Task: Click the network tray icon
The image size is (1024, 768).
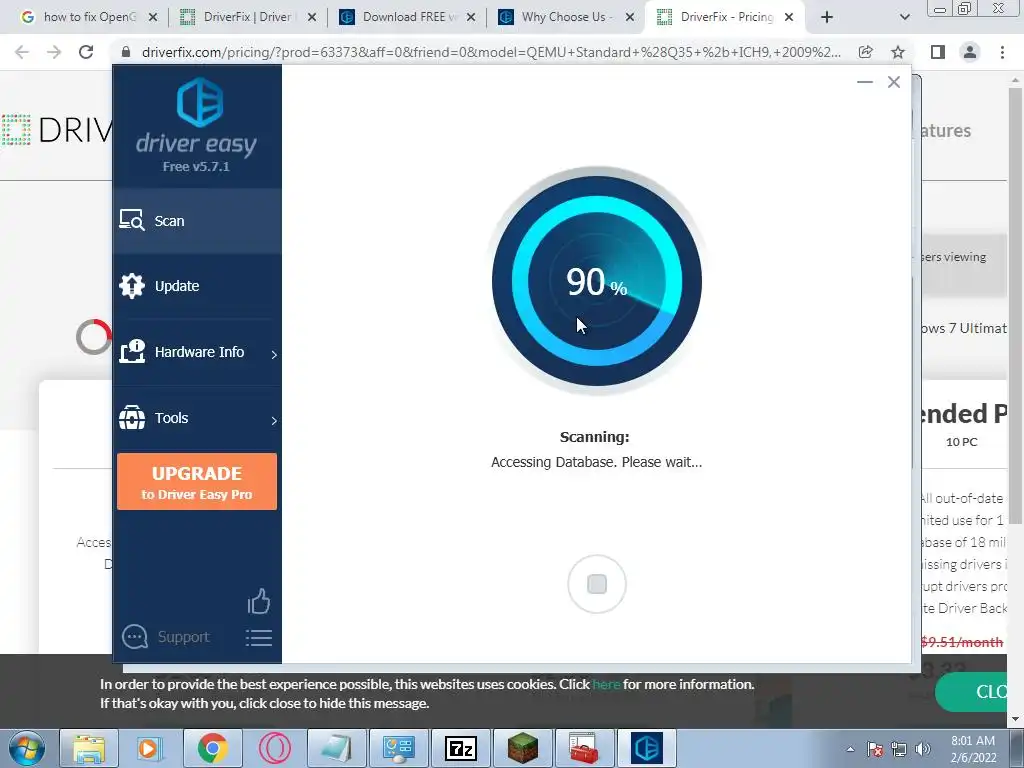Action: [x=899, y=749]
